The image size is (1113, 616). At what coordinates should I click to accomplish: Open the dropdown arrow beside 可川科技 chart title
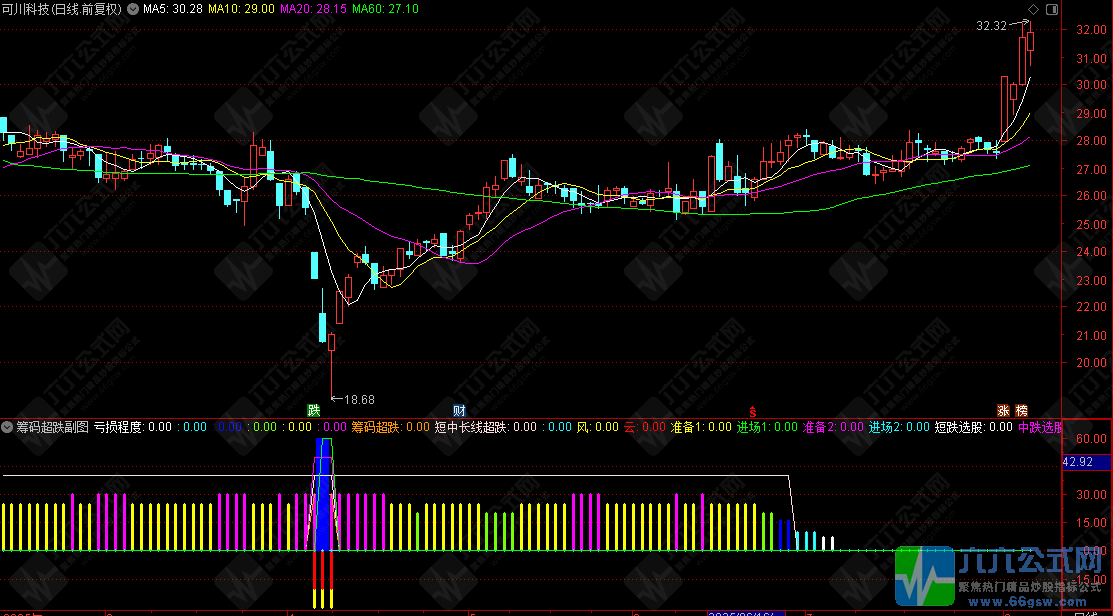coord(131,9)
